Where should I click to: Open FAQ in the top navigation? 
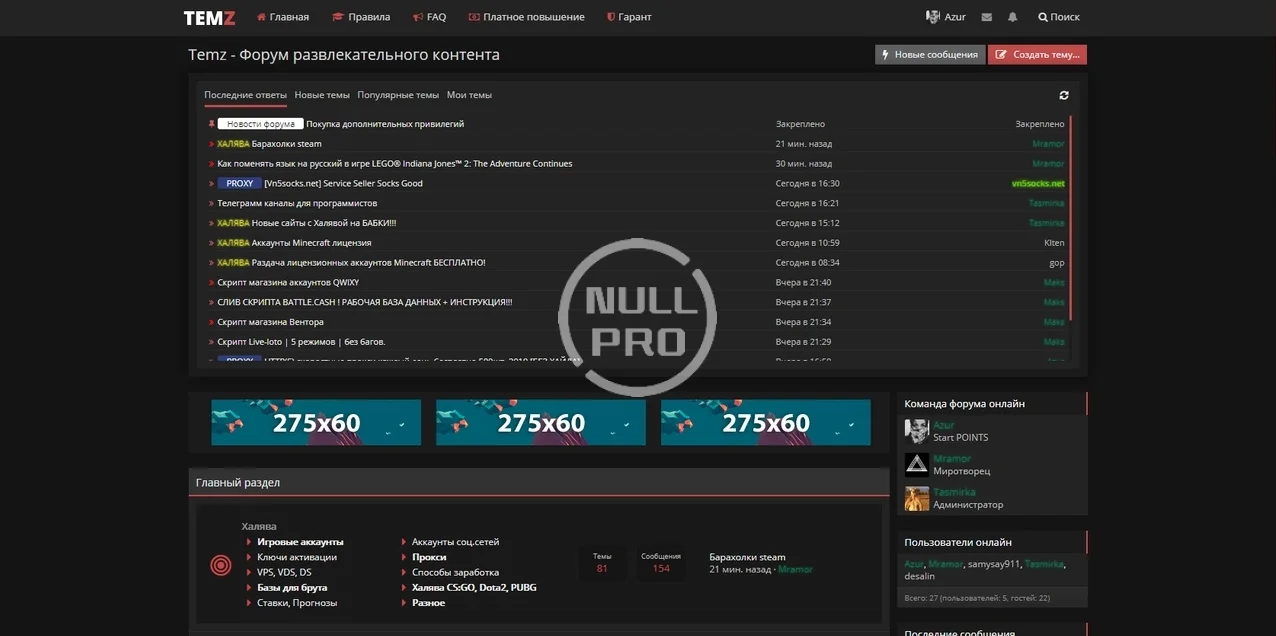(x=429, y=17)
